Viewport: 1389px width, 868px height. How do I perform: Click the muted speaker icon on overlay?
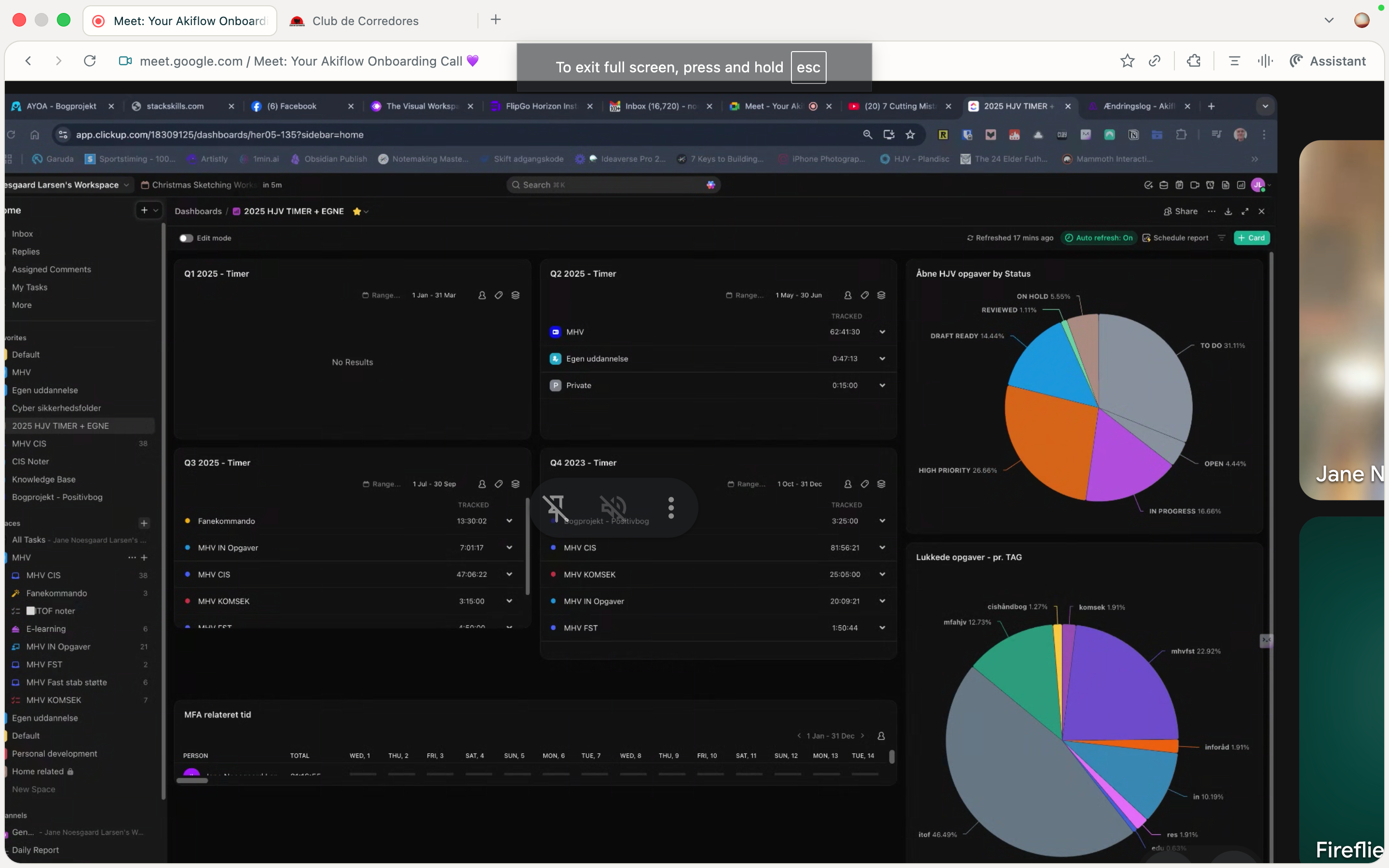coord(613,507)
